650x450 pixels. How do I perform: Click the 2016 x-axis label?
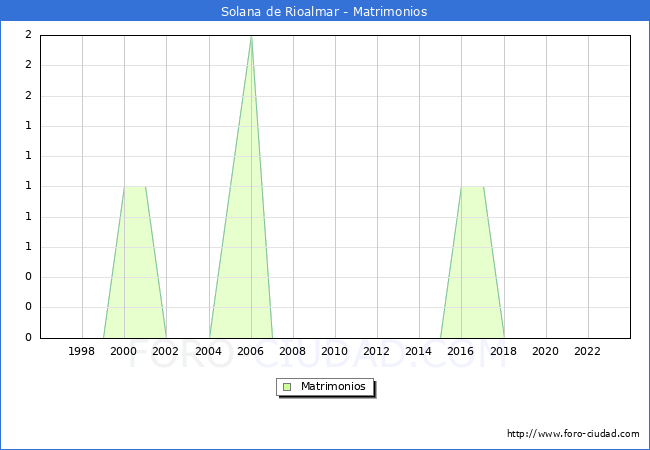[x=461, y=351]
